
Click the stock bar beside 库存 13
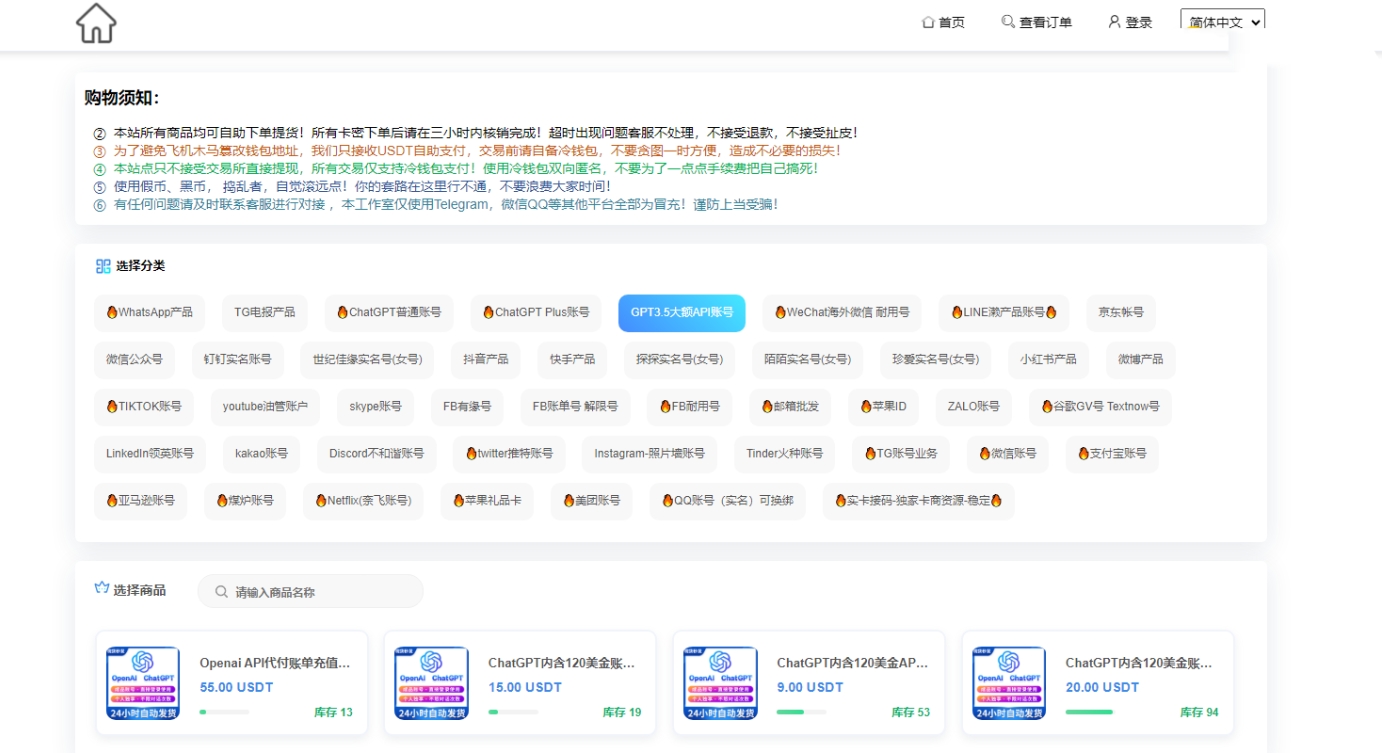(x=224, y=712)
